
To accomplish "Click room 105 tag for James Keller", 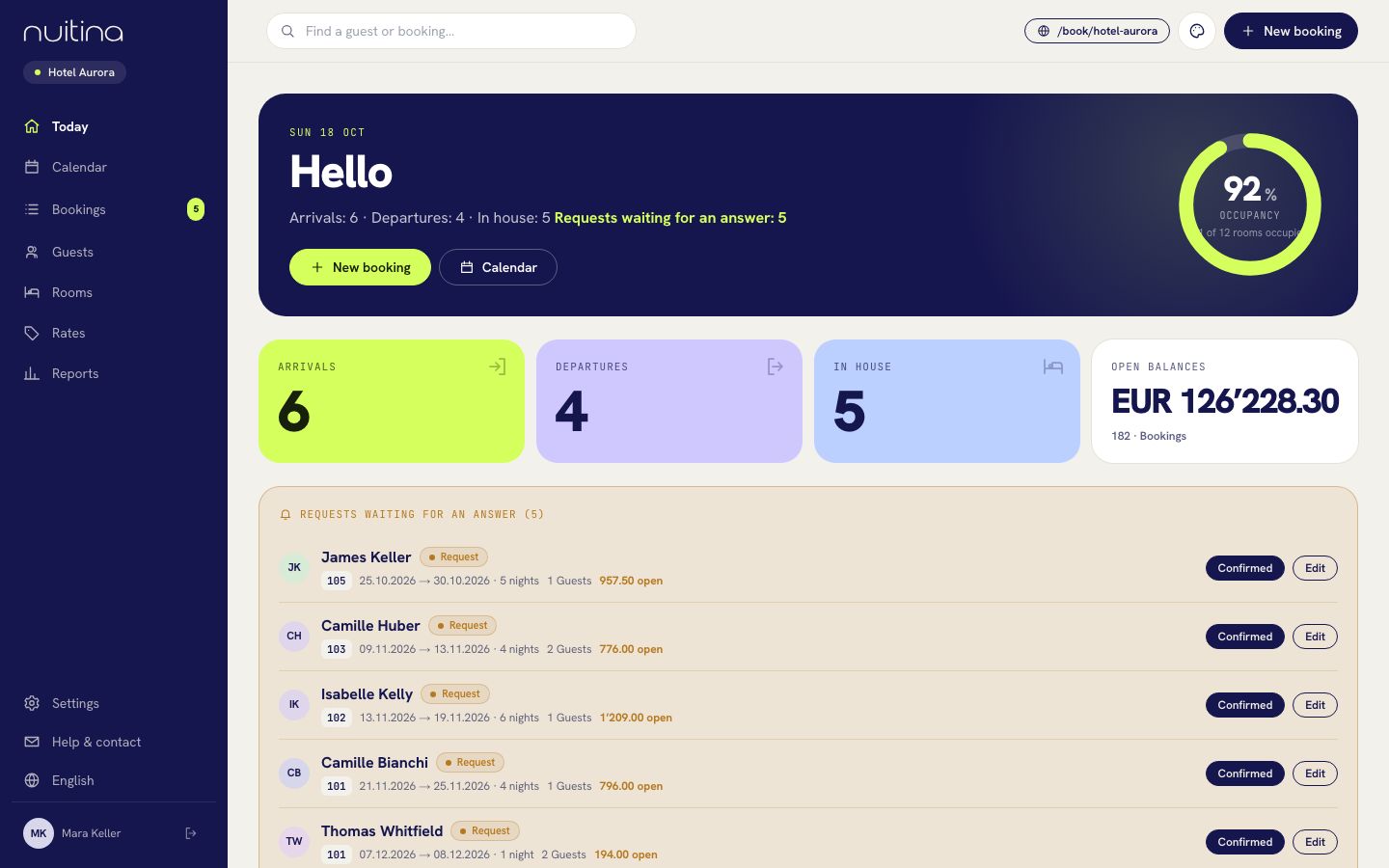I will pos(337,581).
